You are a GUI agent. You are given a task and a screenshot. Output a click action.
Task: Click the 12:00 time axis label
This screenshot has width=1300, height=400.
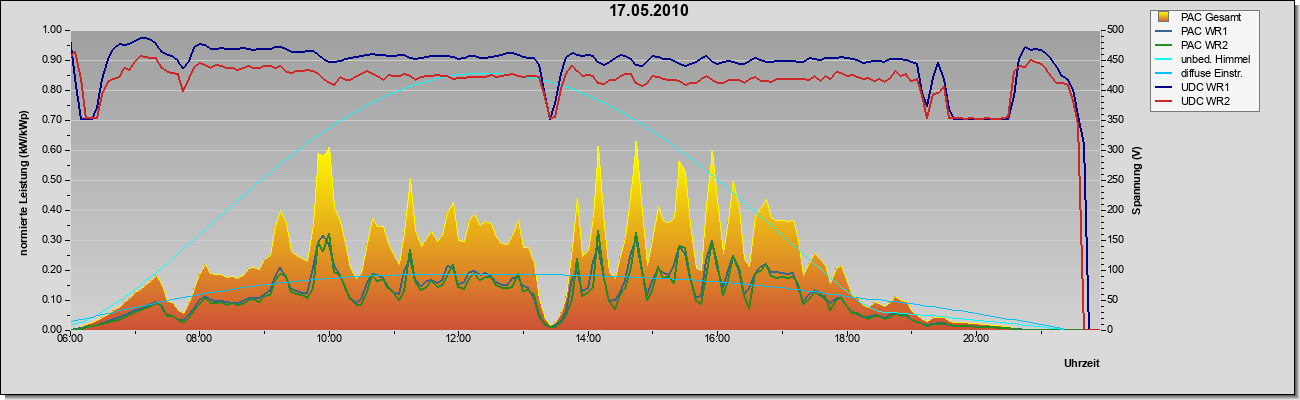pyautogui.click(x=458, y=339)
